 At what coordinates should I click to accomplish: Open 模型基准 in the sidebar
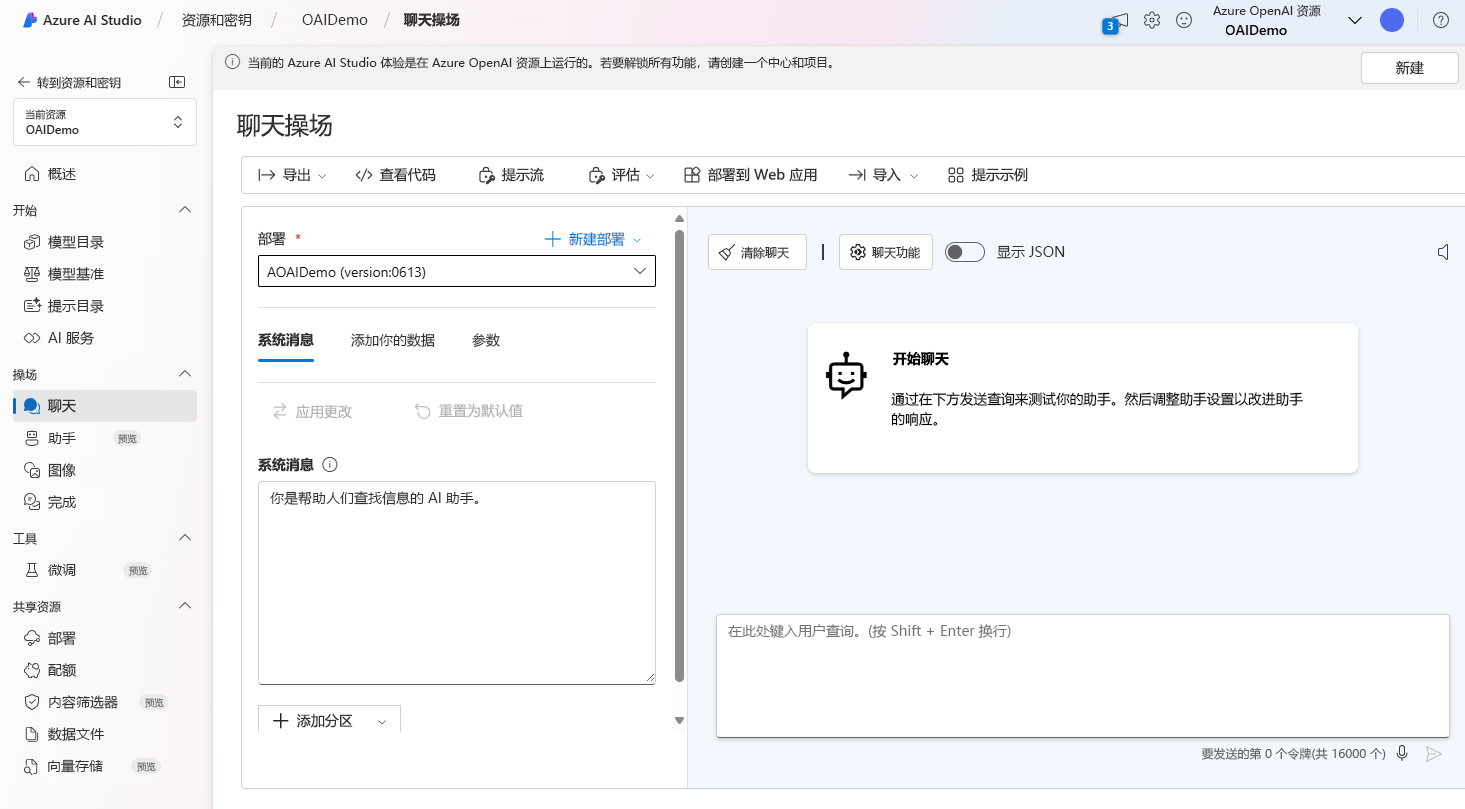[x=105, y=274]
